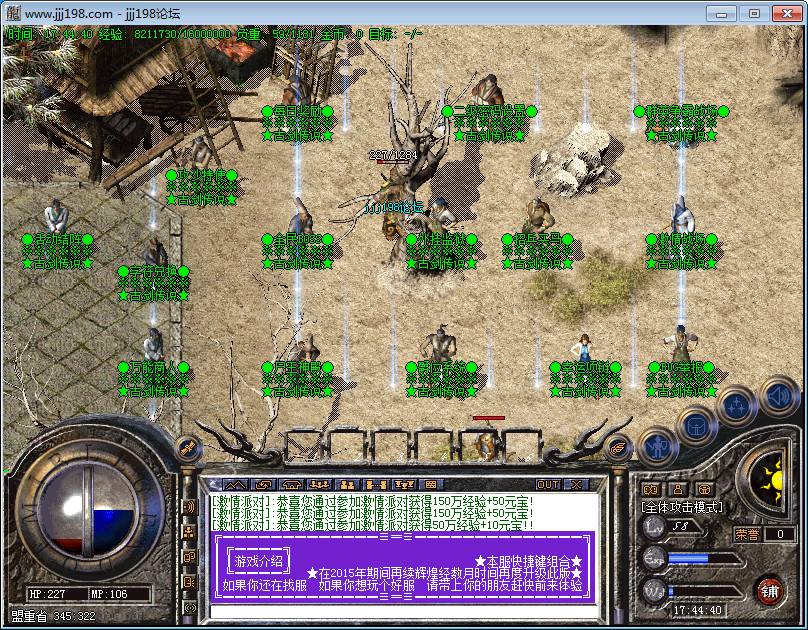The width and height of the screenshot is (808, 630).
Task: Toggle the hierarchy chat channel button
Action: (x=189, y=532)
